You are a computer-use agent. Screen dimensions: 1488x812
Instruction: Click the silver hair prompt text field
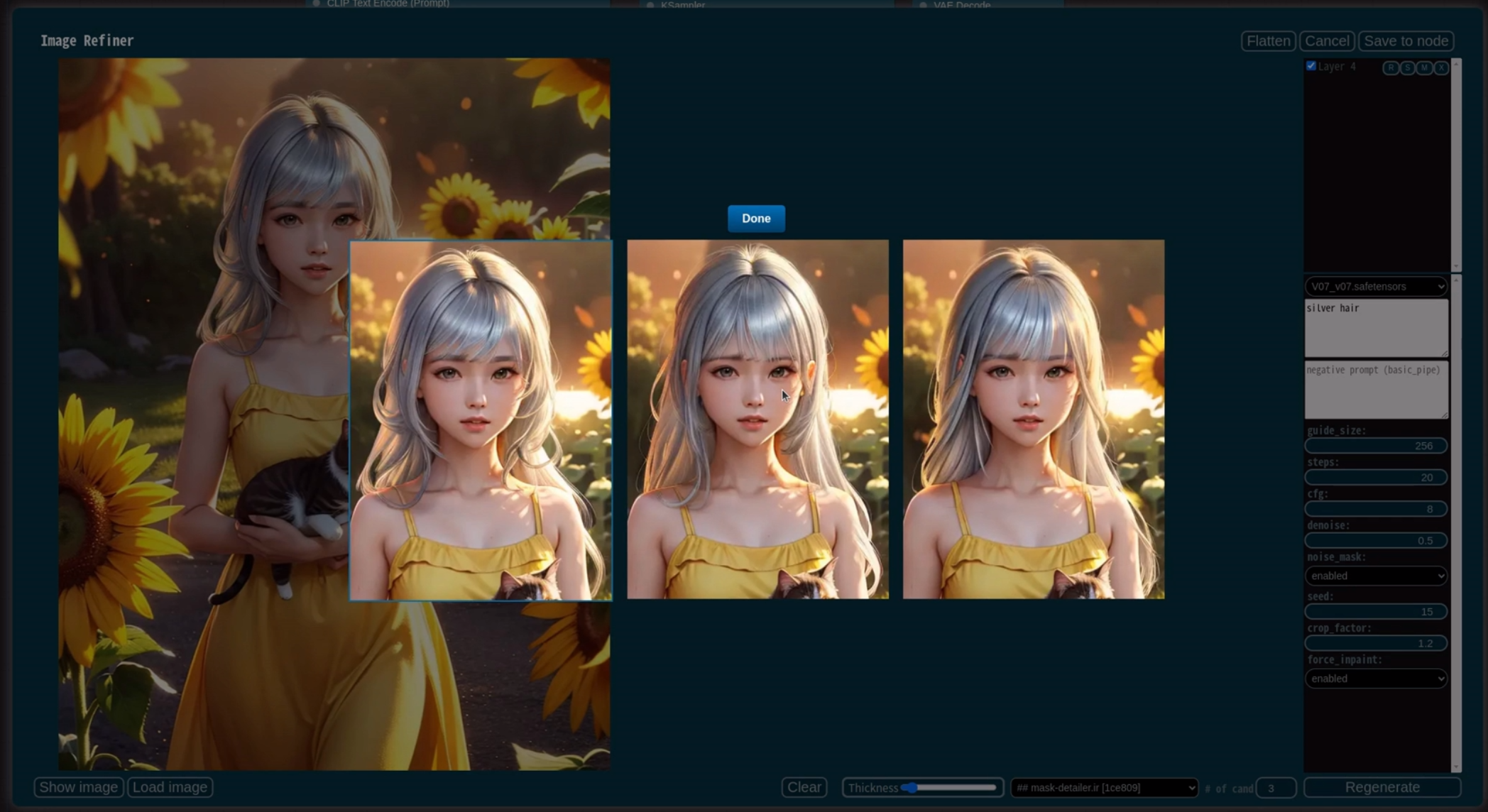coord(1375,327)
